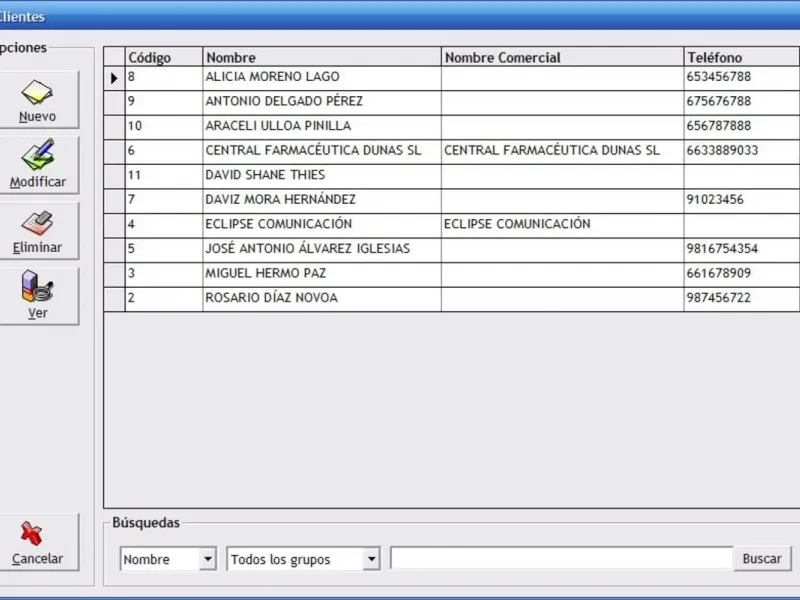Select the DAVID SHANE THIES row
The image size is (800, 600).
pos(452,176)
